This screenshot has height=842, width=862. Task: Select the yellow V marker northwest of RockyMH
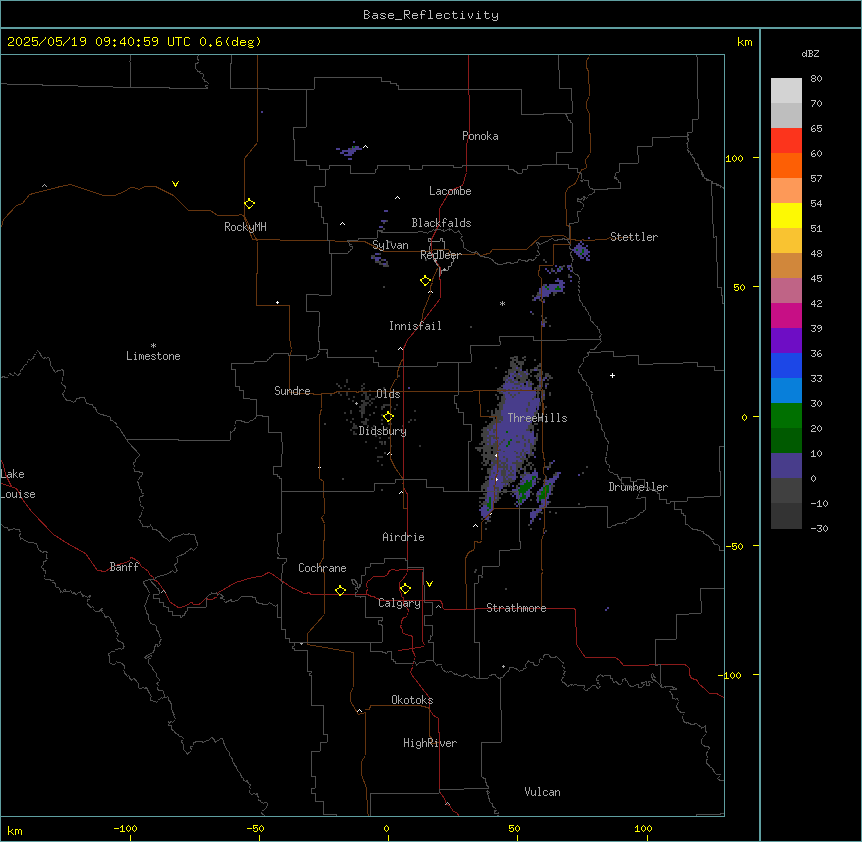[175, 184]
